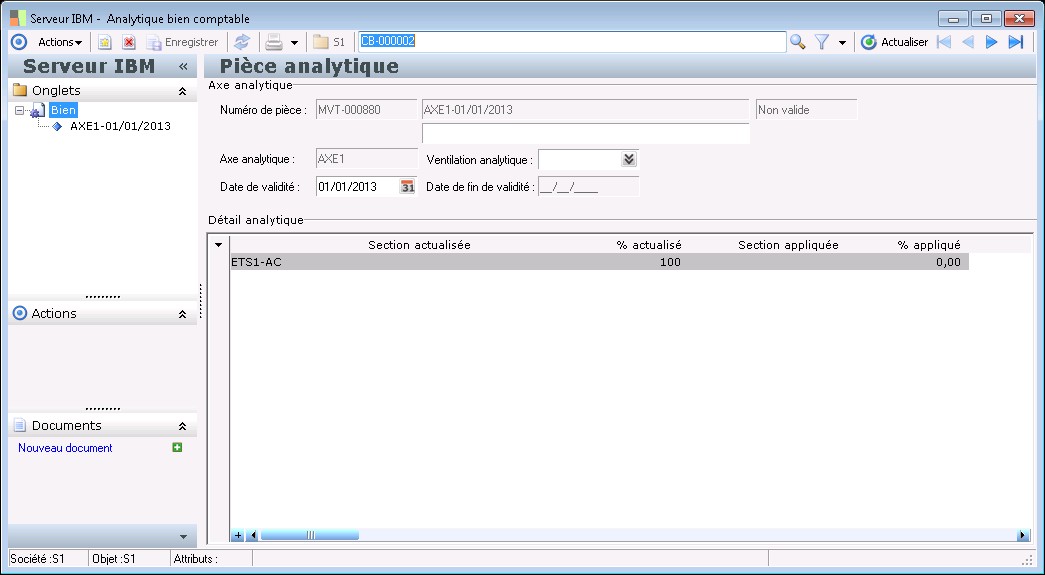
Task: Click the Numéro de pièce MVT-000880 field
Action: (x=367, y=110)
